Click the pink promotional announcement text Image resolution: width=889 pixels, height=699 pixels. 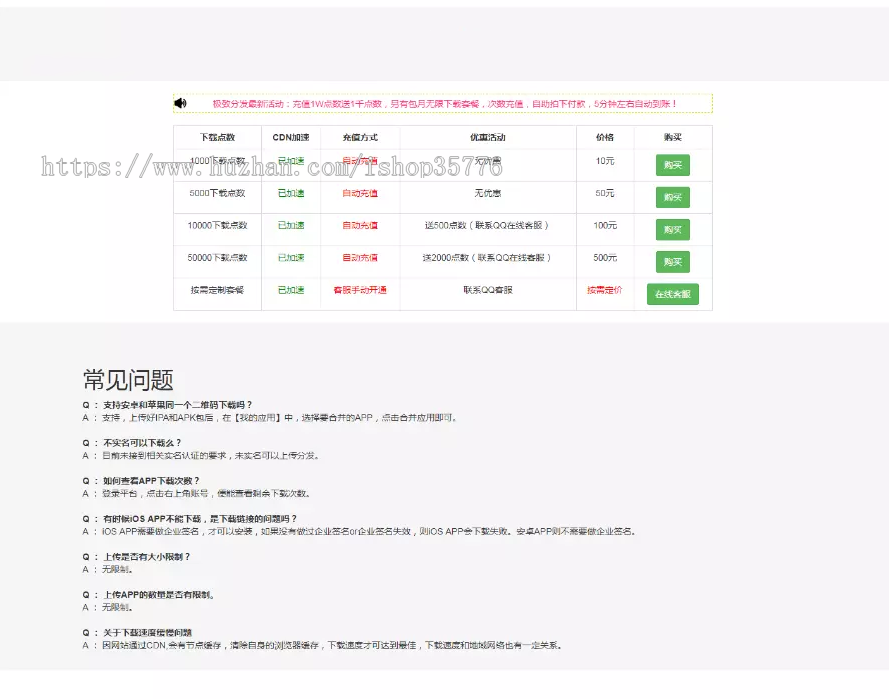click(x=444, y=104)
